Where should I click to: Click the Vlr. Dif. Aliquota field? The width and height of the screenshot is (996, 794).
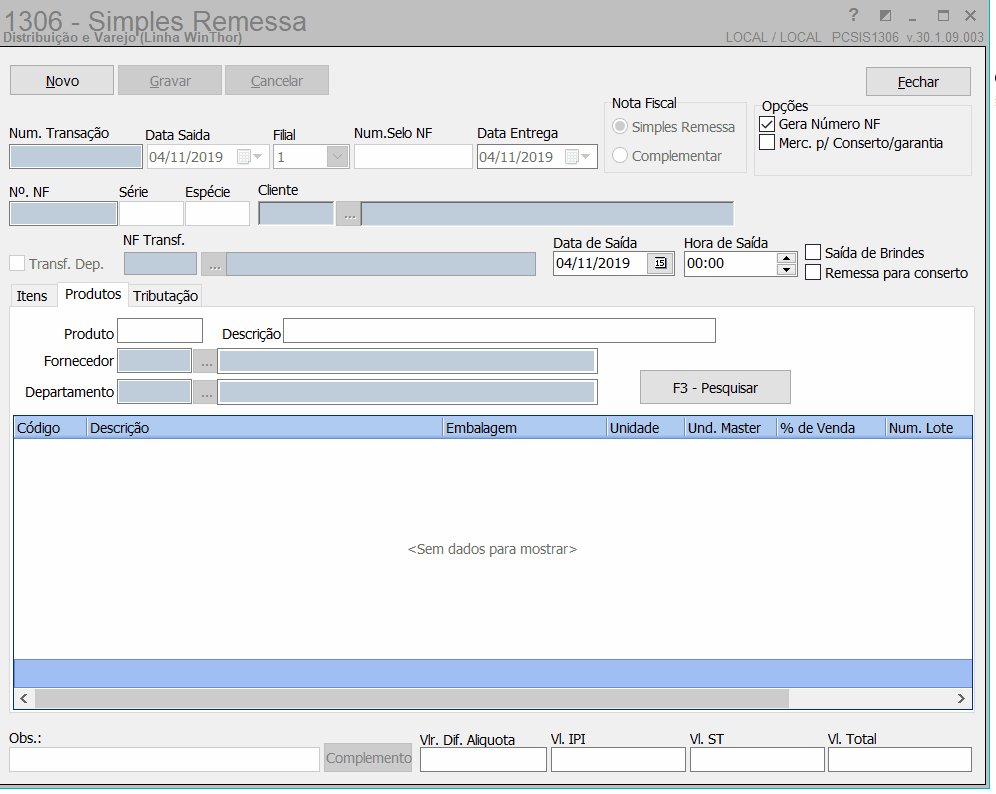tap(483, 760)
